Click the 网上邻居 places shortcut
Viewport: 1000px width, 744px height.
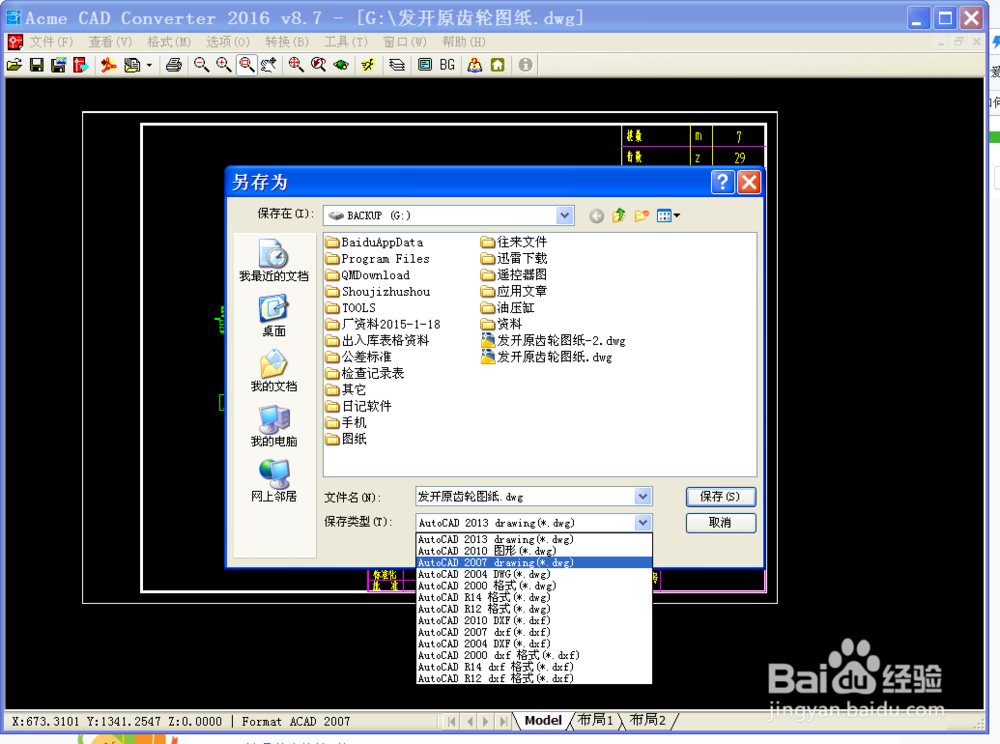pos(274,481)
